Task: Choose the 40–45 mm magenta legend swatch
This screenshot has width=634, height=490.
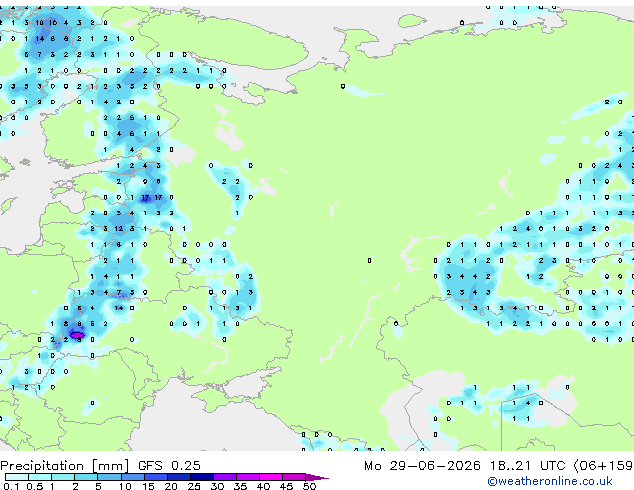Action: coord(271,477)
